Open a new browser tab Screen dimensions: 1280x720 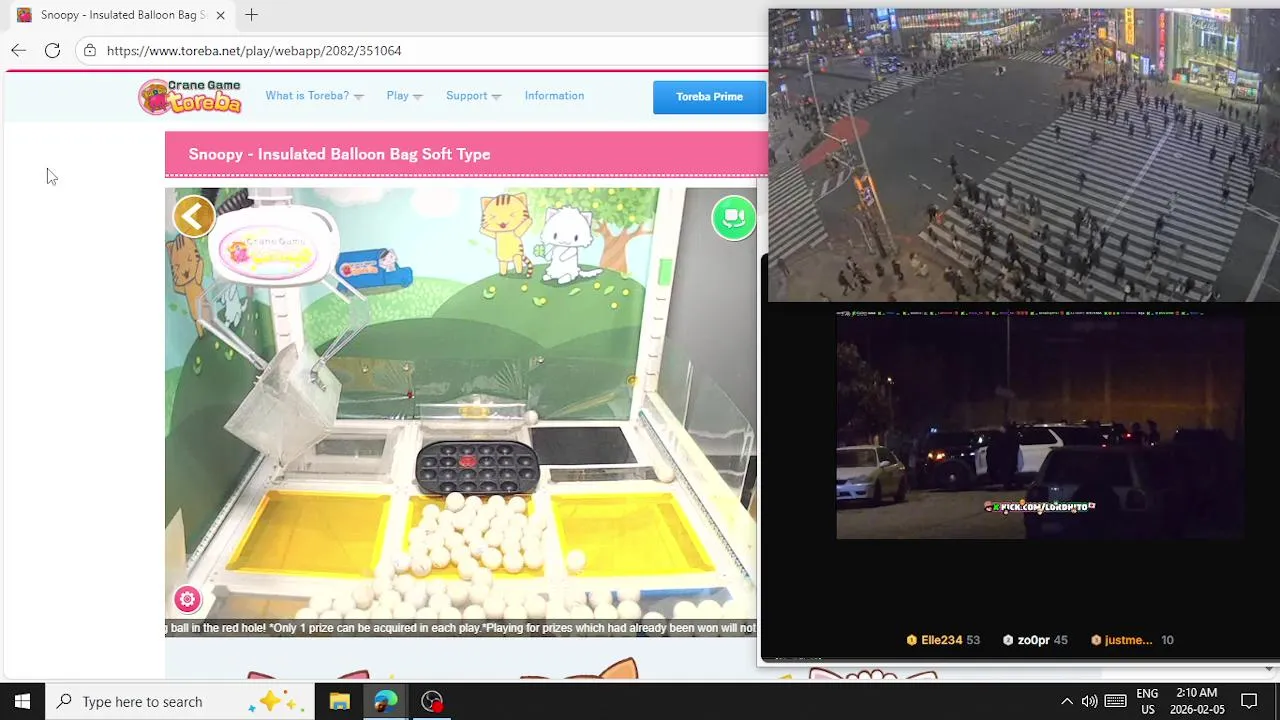pos(251,15)
